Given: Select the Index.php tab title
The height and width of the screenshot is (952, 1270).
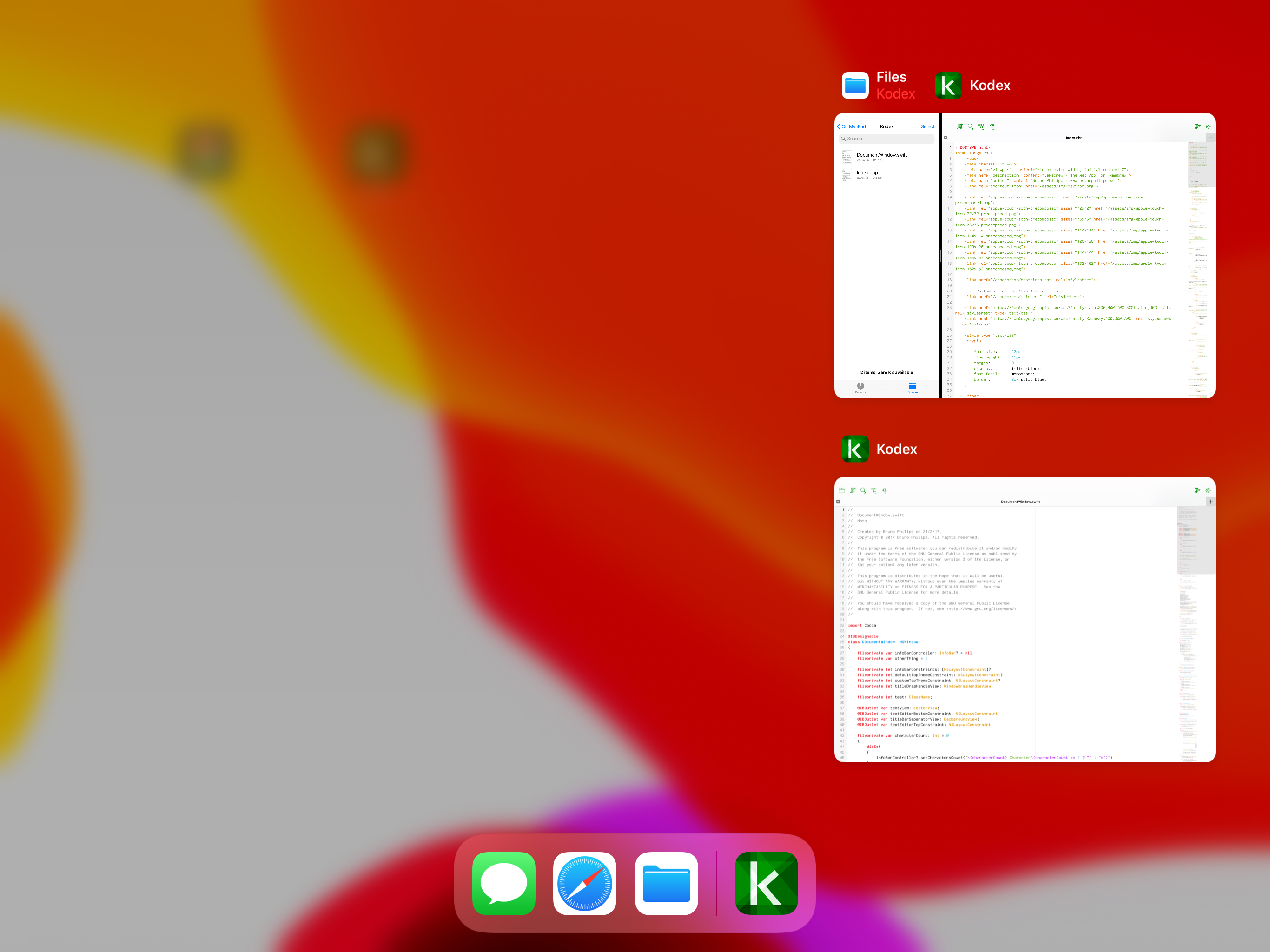Looking at the screenshot, I should pos(1074,138).
